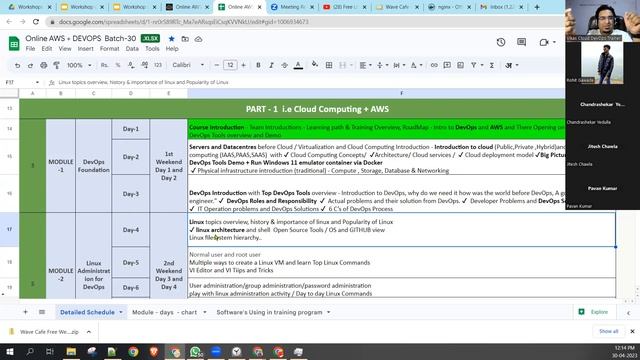The image size is (640, 360).
Task: Click the font size field showing 12
Action: pyautogui.click(x=230, y=65)
